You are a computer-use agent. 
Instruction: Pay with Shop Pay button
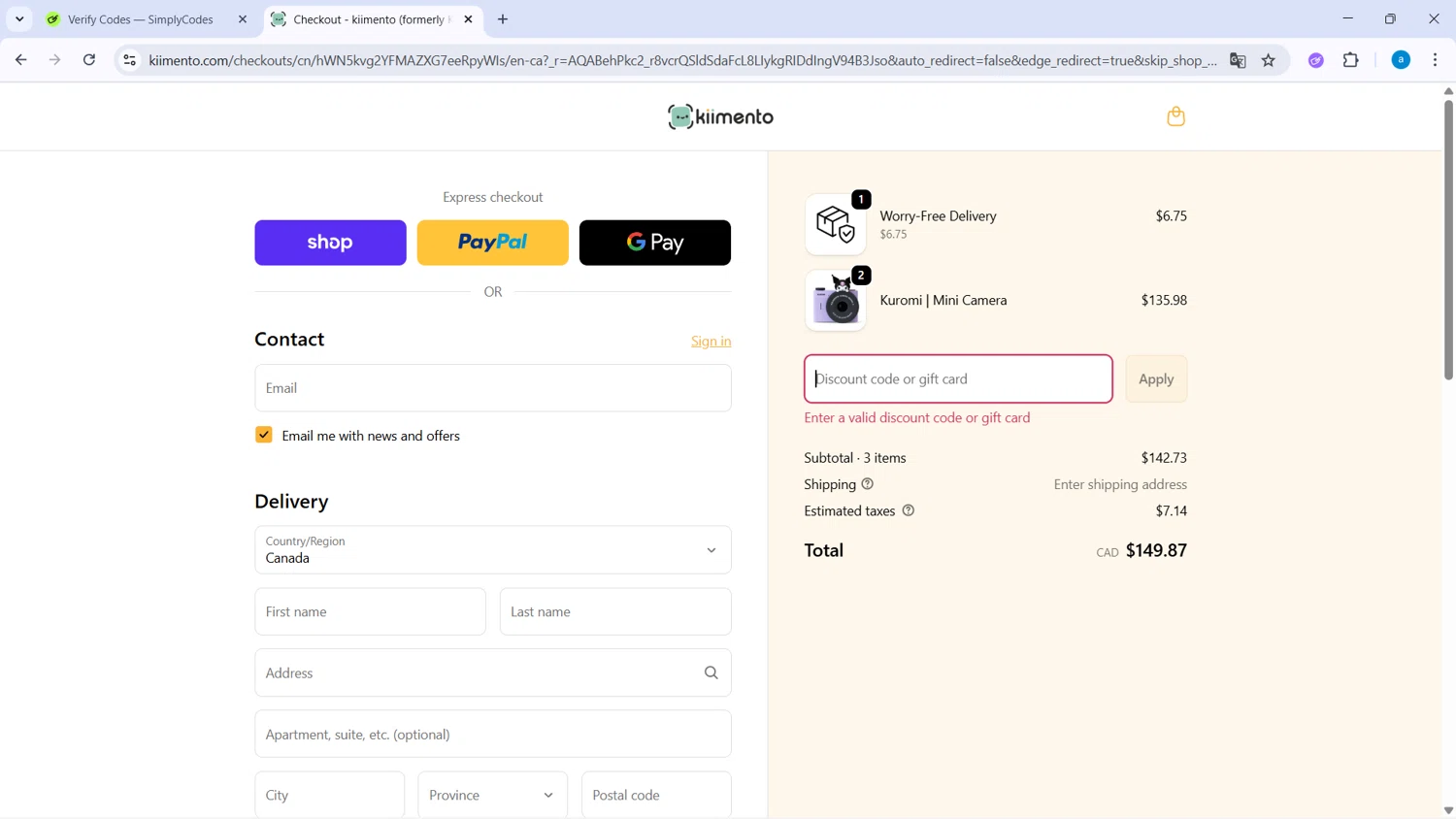pos(330,243)
